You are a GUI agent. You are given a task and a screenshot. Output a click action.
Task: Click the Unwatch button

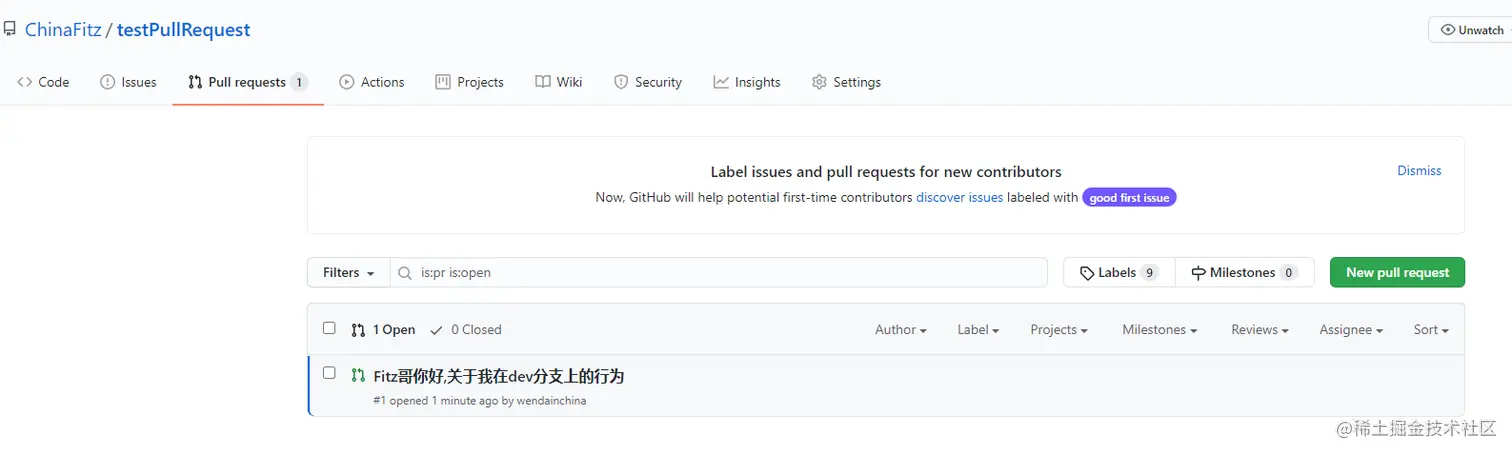1470,30
